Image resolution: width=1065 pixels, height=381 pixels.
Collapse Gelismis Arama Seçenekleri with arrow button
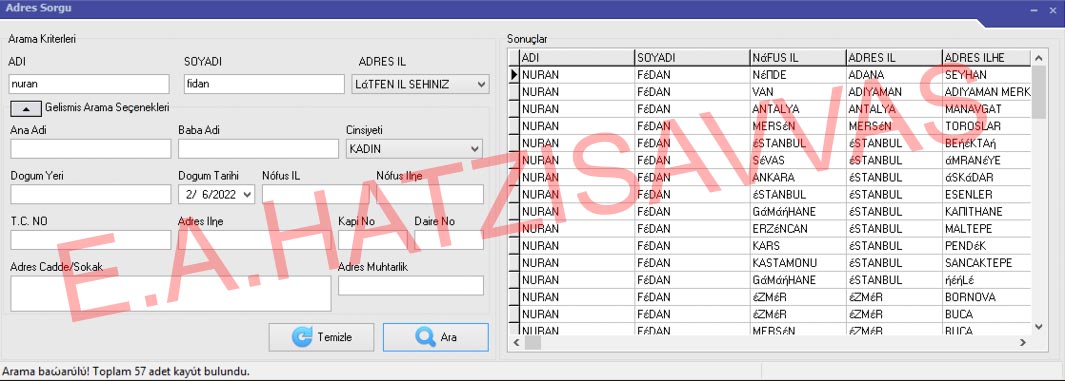click(25, 108)
